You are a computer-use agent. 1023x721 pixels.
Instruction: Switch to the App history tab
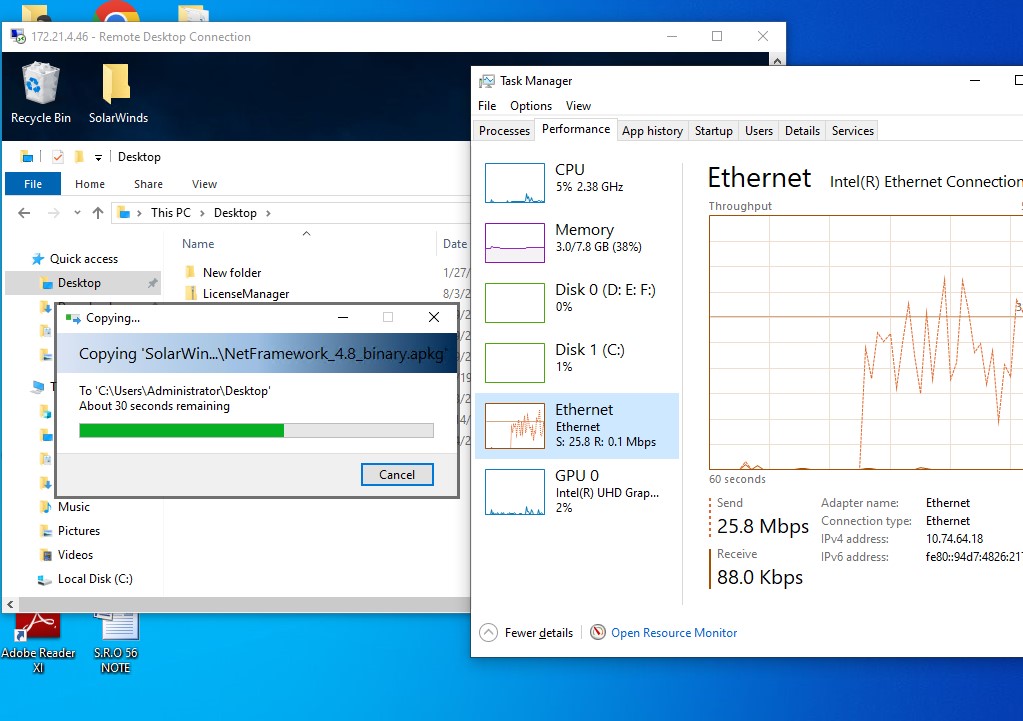[652, 130]
